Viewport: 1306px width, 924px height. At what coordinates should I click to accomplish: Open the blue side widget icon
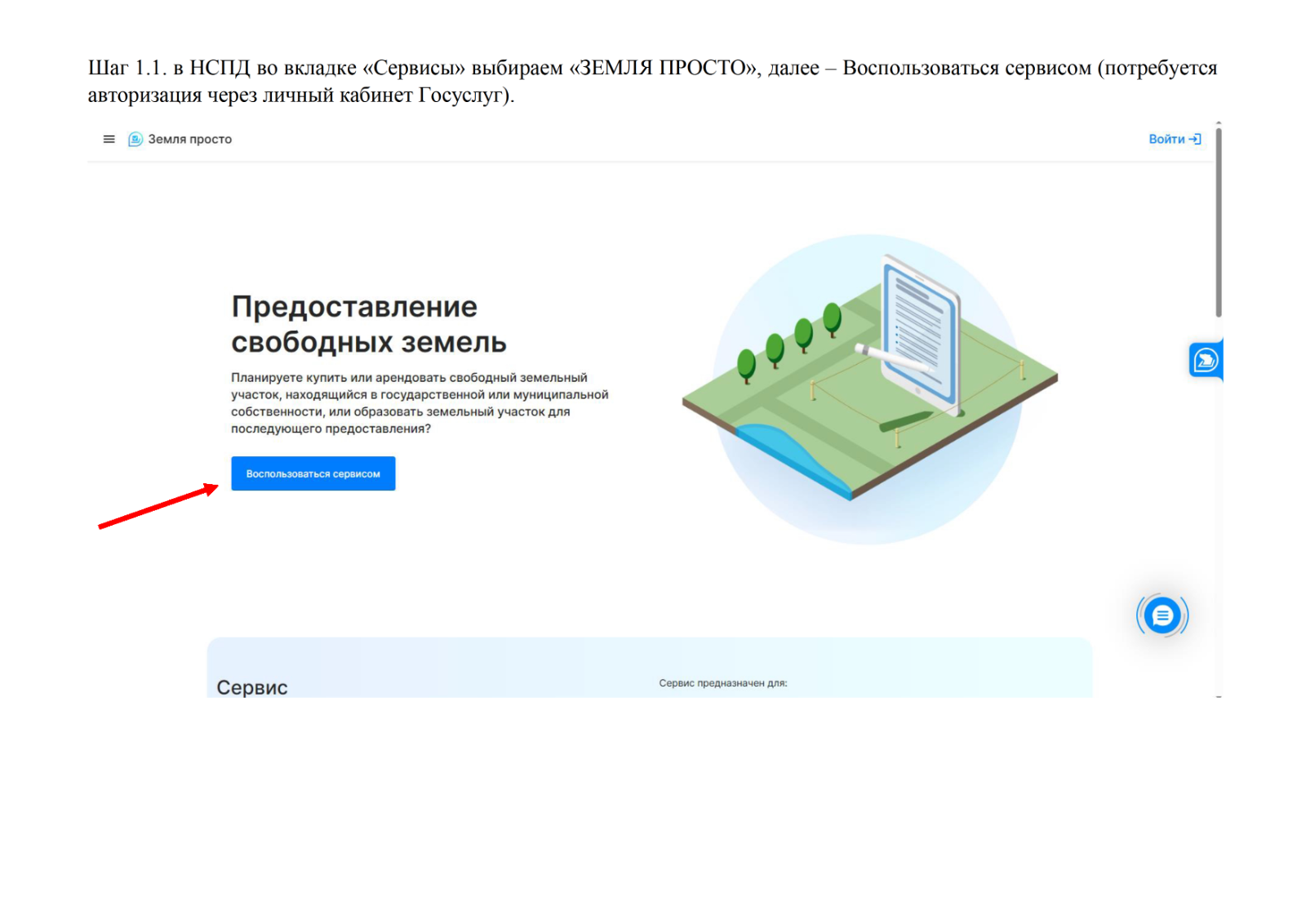[x=1205, y=360]
